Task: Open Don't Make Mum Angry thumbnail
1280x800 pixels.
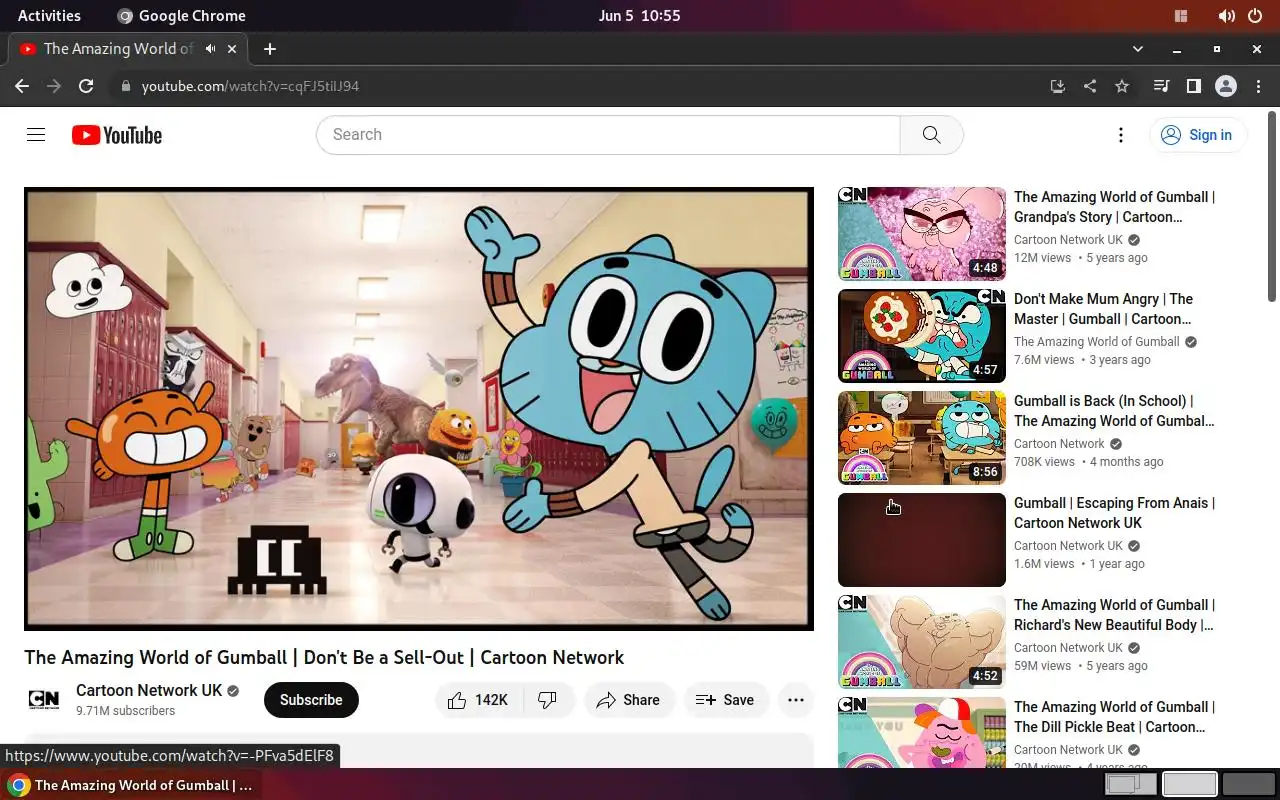Action: [x=922, y=336]
